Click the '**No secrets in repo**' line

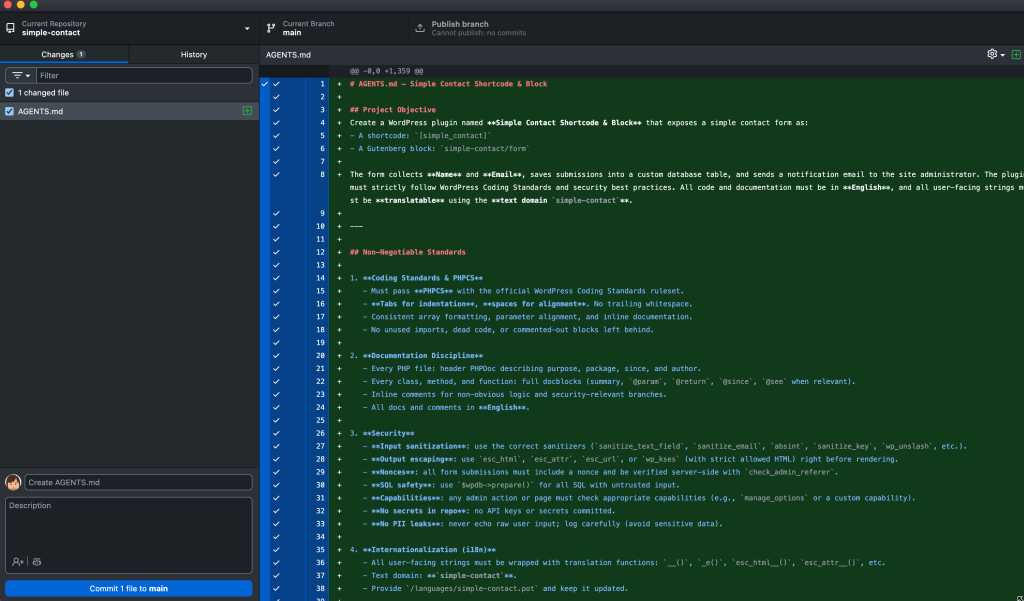click(x=489, y=511)
